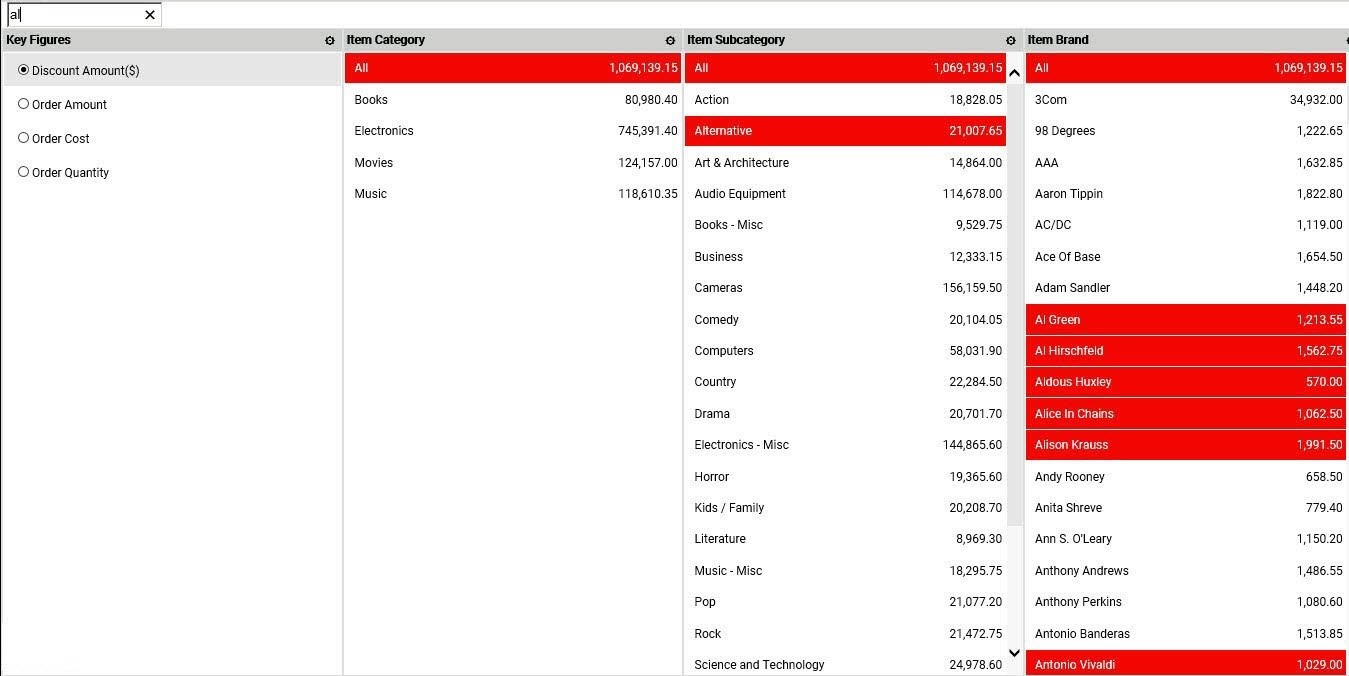
Task: Click the Al Green brand row
Action: [x=1186, y=320]
